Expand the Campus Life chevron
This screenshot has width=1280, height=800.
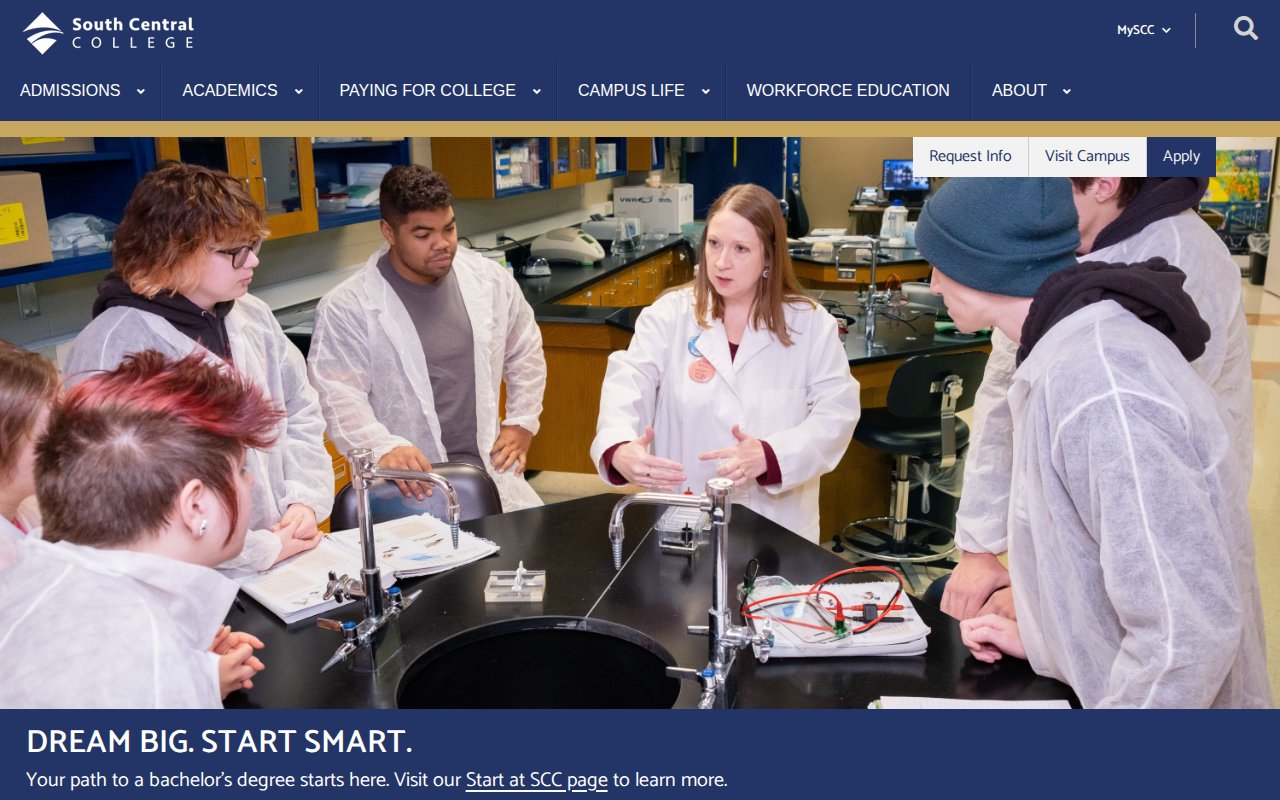click(x=705, y=91)
